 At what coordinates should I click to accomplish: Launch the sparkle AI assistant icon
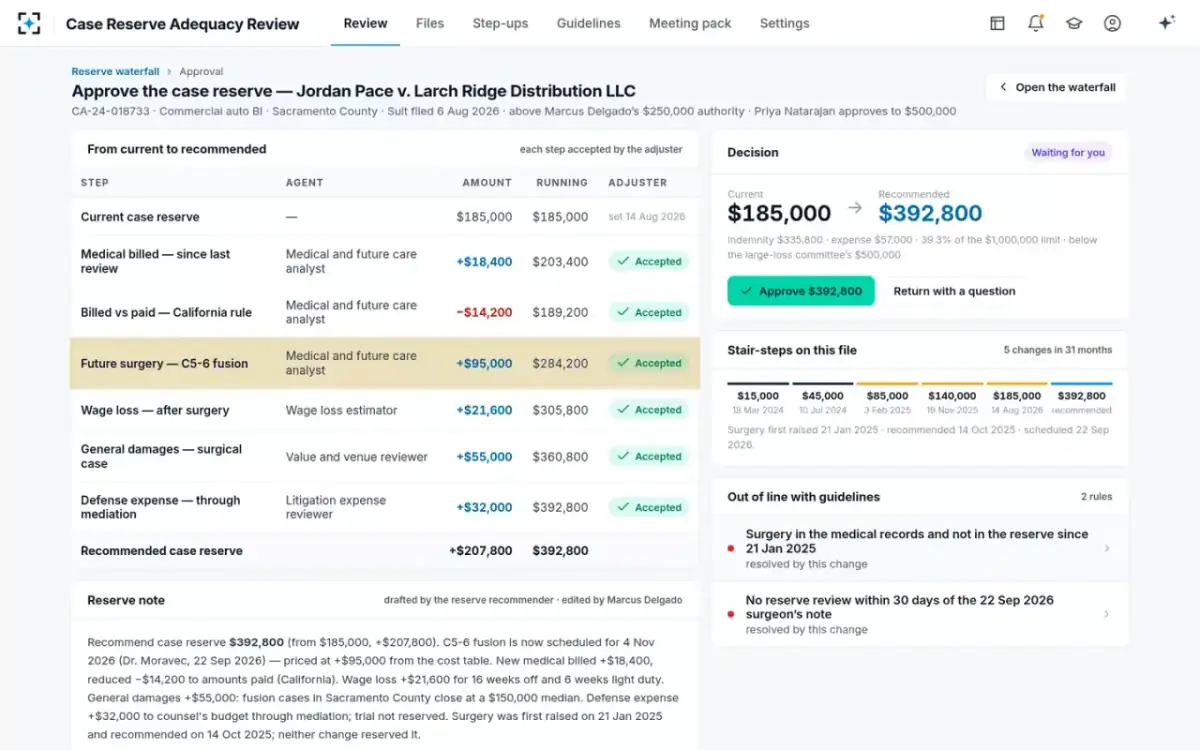click(x=1166, y=23)
